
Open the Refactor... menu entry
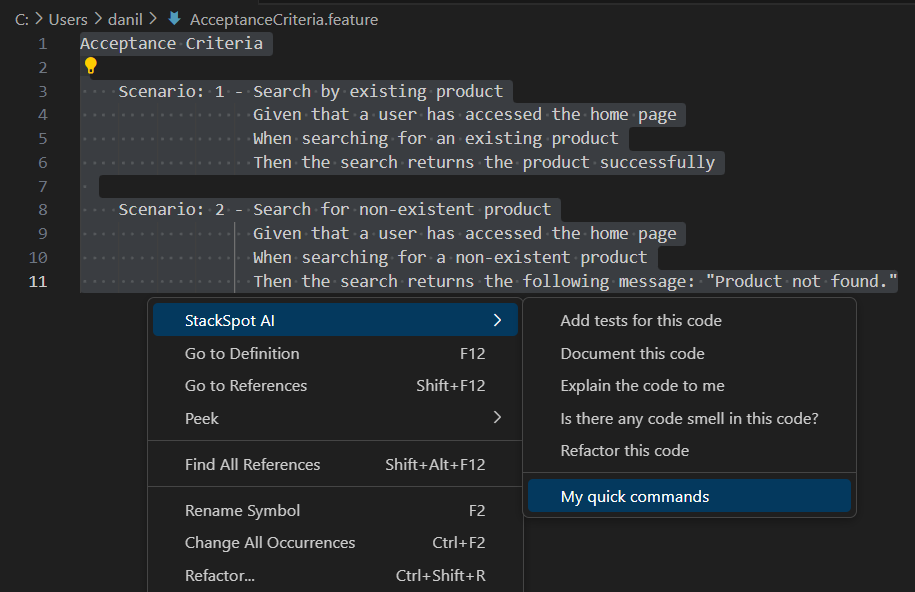(x=335, y=575)
